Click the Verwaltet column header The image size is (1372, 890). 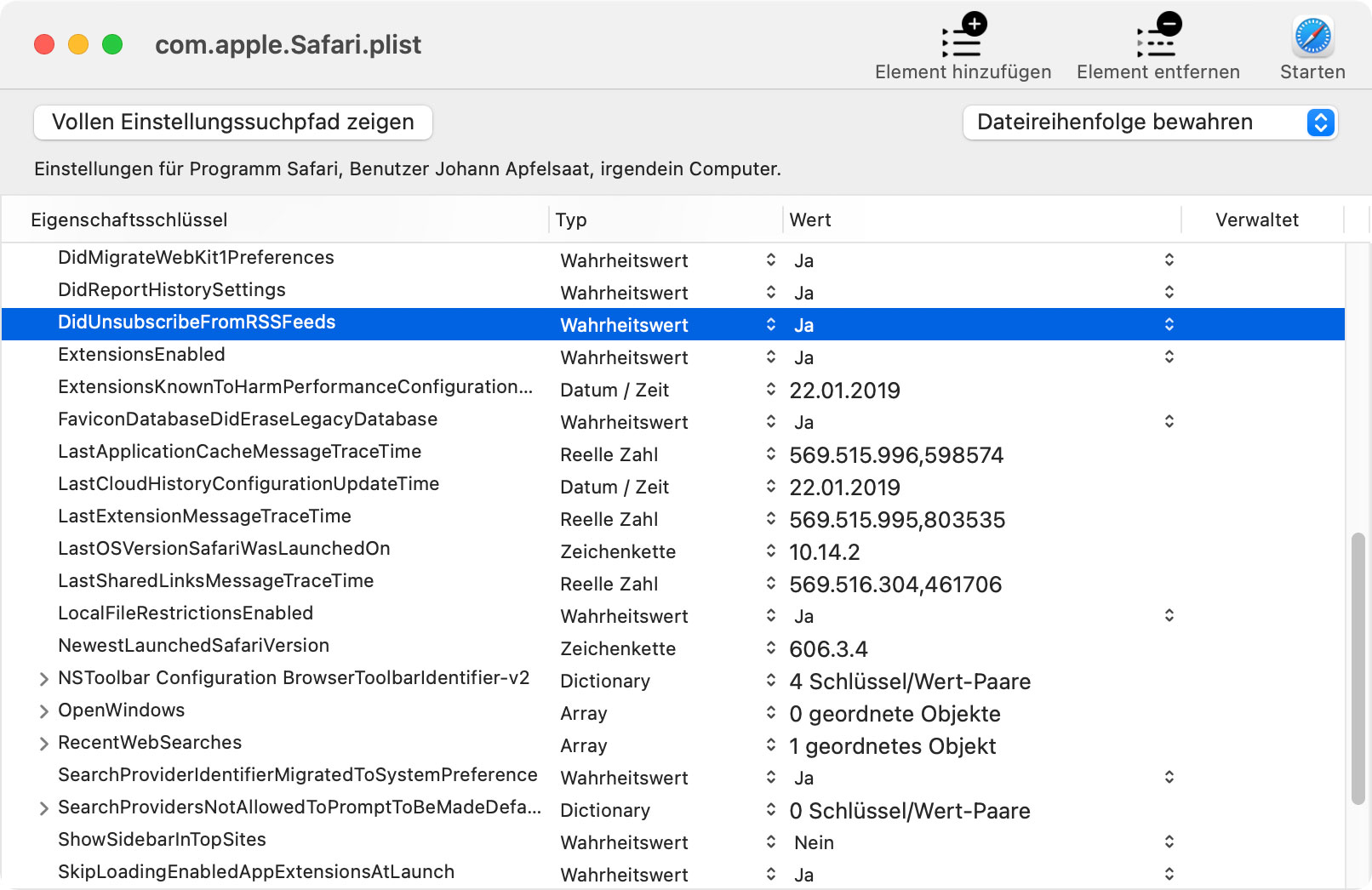pos(1257,220)
